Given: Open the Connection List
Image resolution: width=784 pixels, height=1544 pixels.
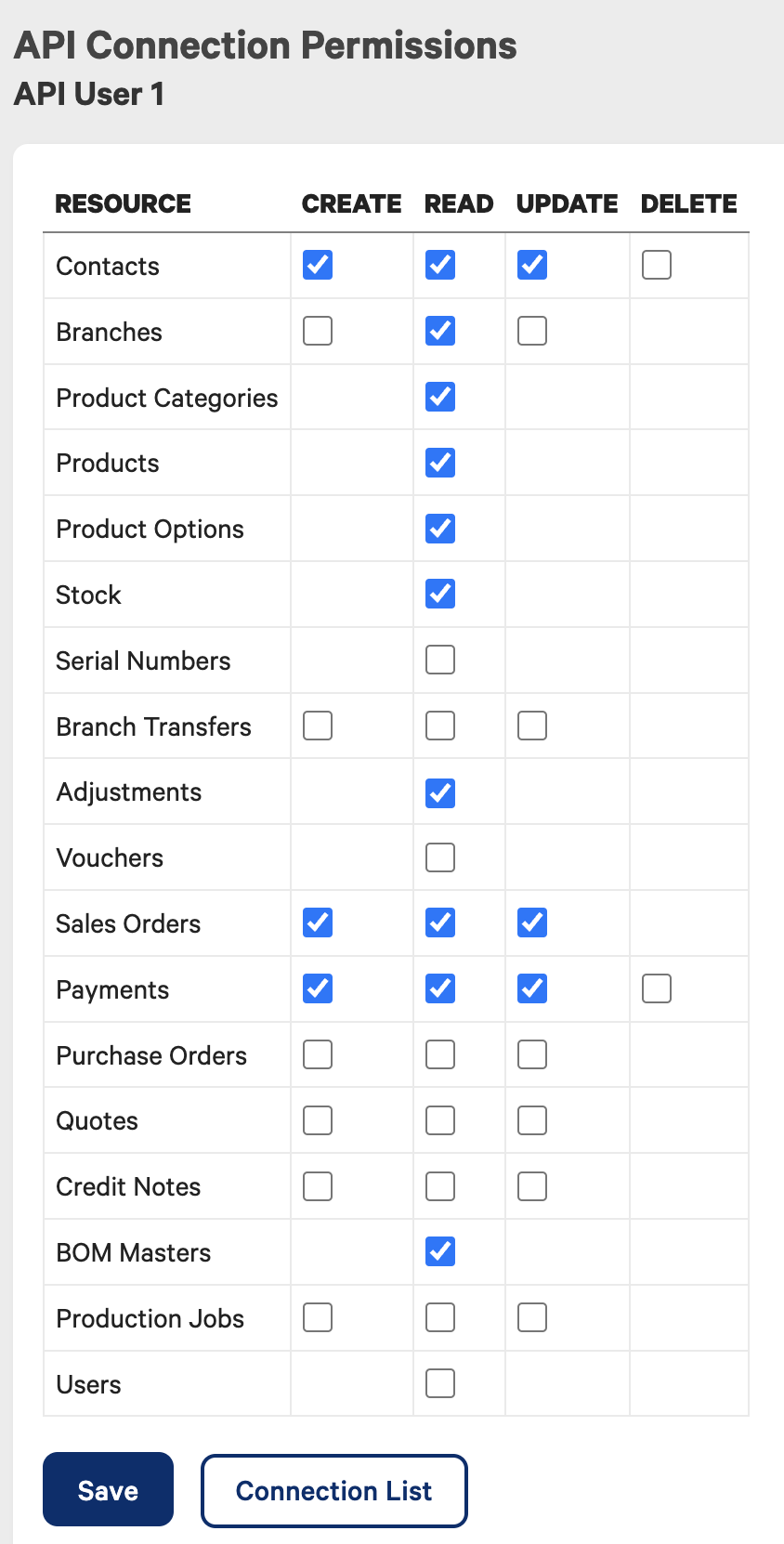Looking at the screenshot, I should [334, 1491].
